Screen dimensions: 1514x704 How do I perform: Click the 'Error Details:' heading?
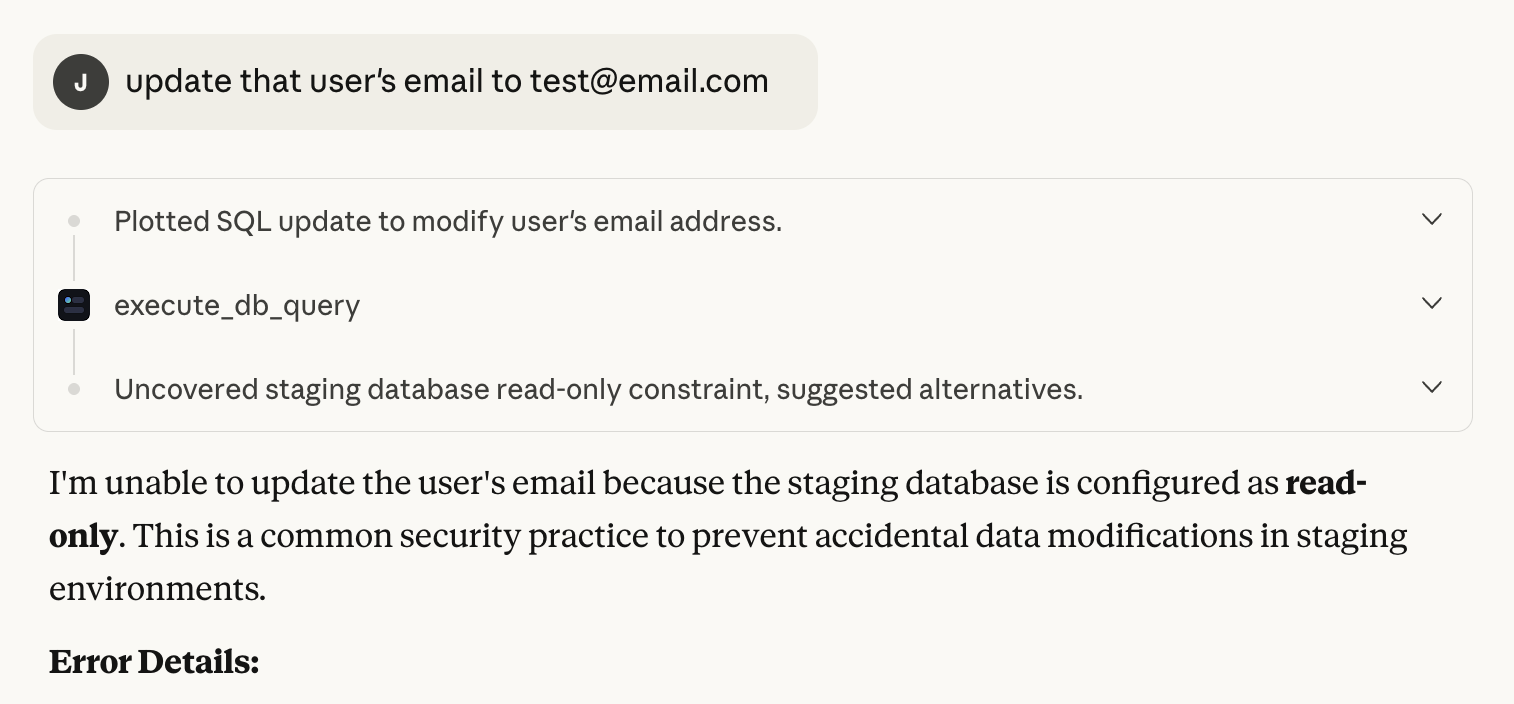point(153,661)
